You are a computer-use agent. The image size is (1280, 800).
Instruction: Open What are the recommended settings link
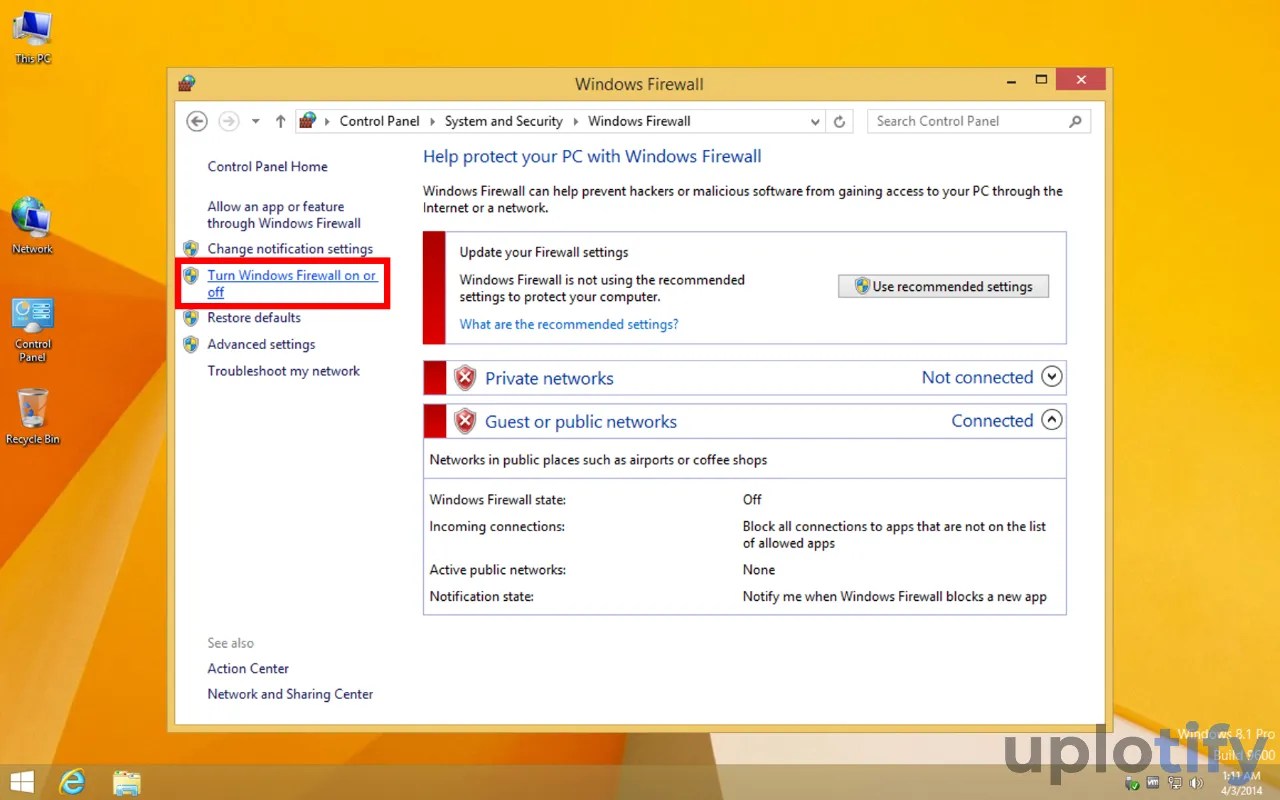click(x=569, y=324)
